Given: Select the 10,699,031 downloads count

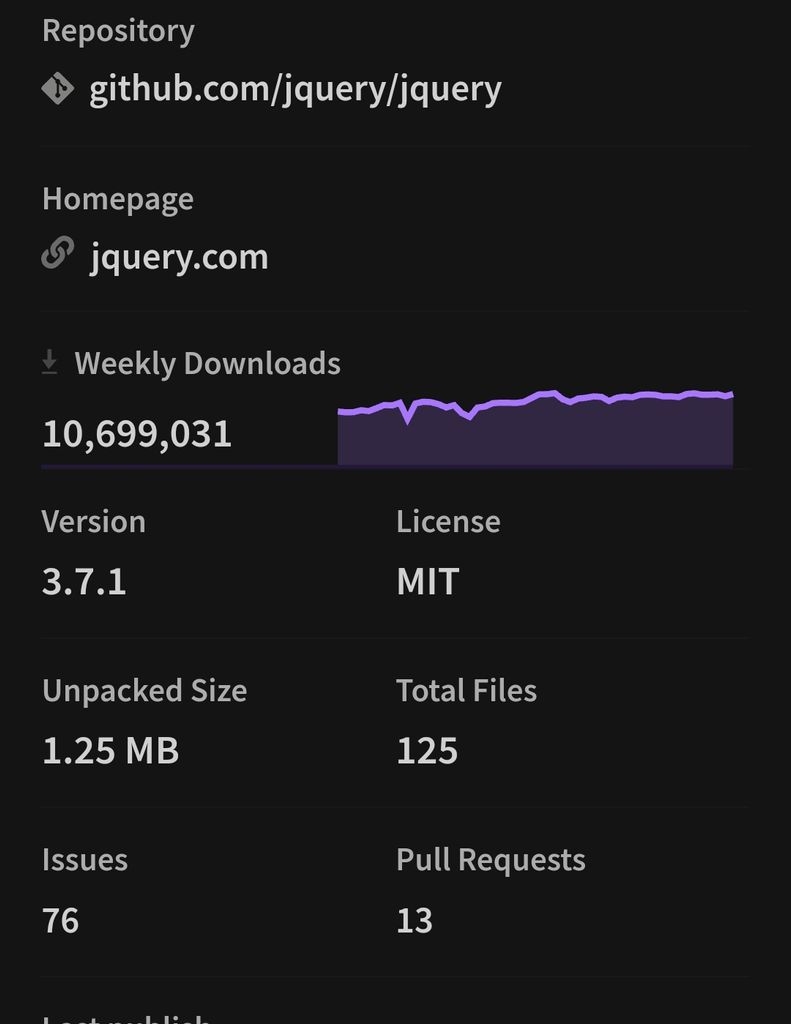Looking at the screenshot, I should tap(137, 434).
